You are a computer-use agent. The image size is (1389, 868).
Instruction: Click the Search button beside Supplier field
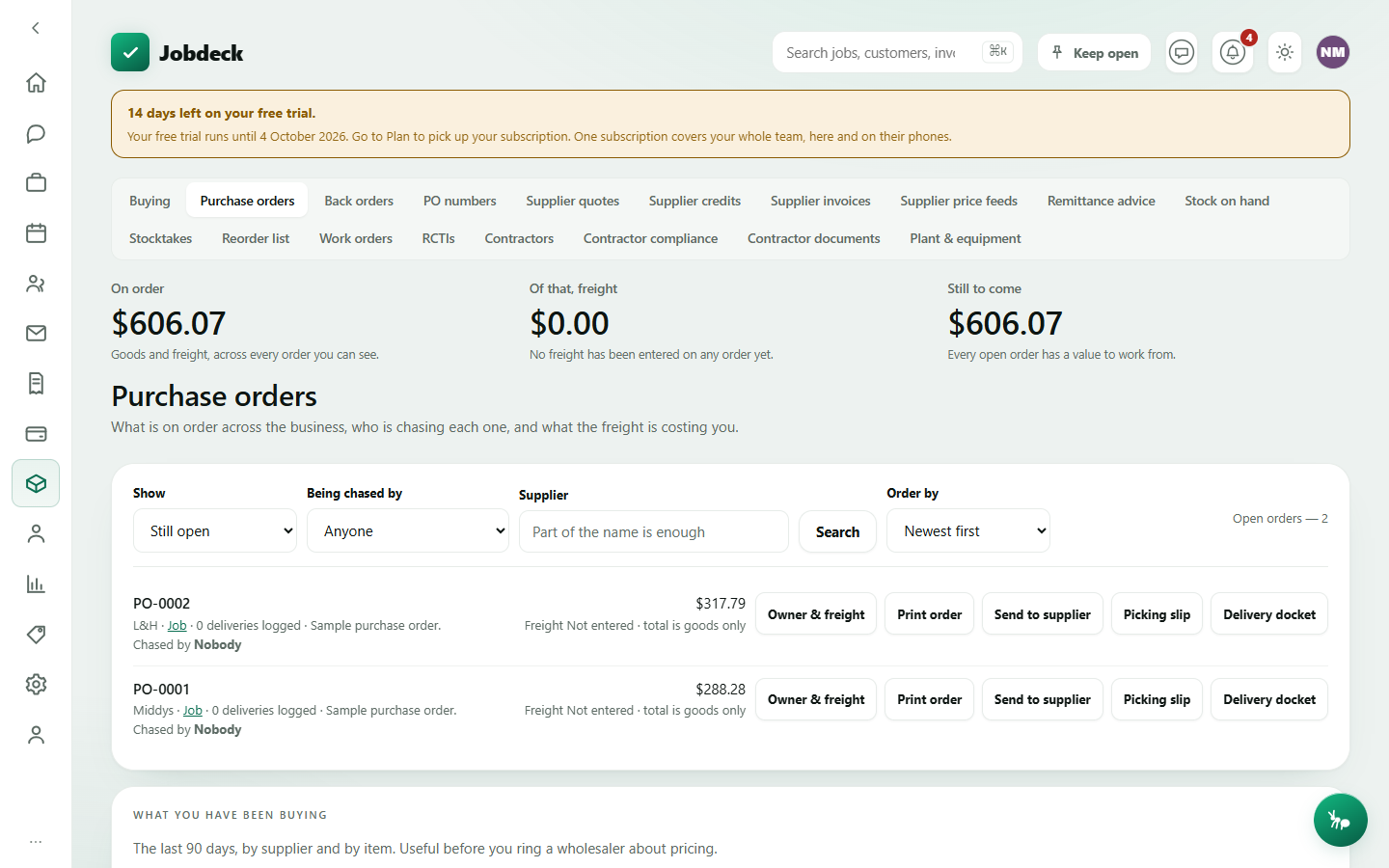tap(837, 531)
